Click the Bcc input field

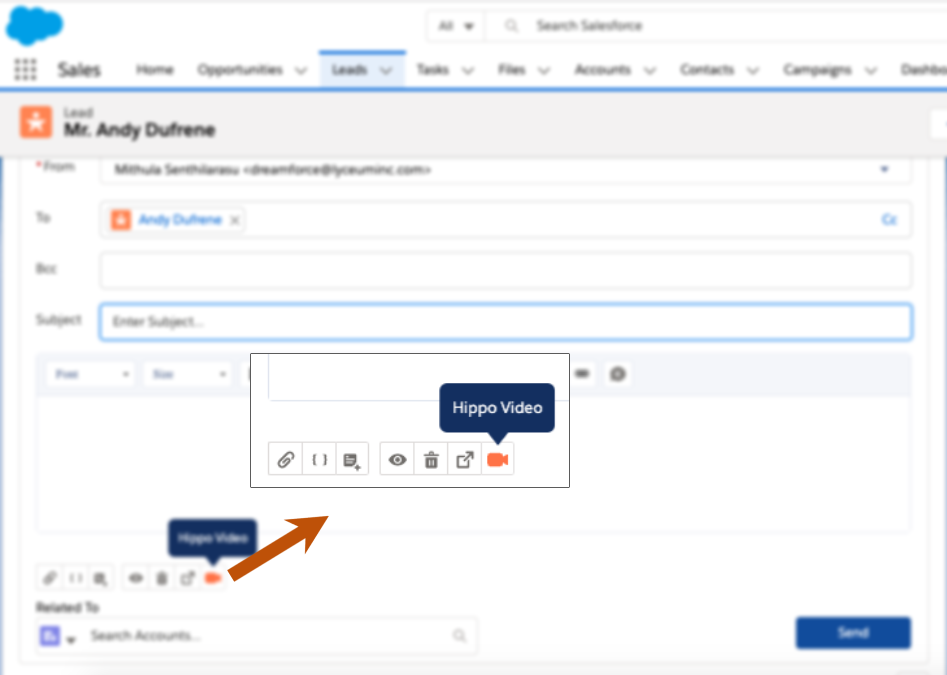[x=506, y=270]
